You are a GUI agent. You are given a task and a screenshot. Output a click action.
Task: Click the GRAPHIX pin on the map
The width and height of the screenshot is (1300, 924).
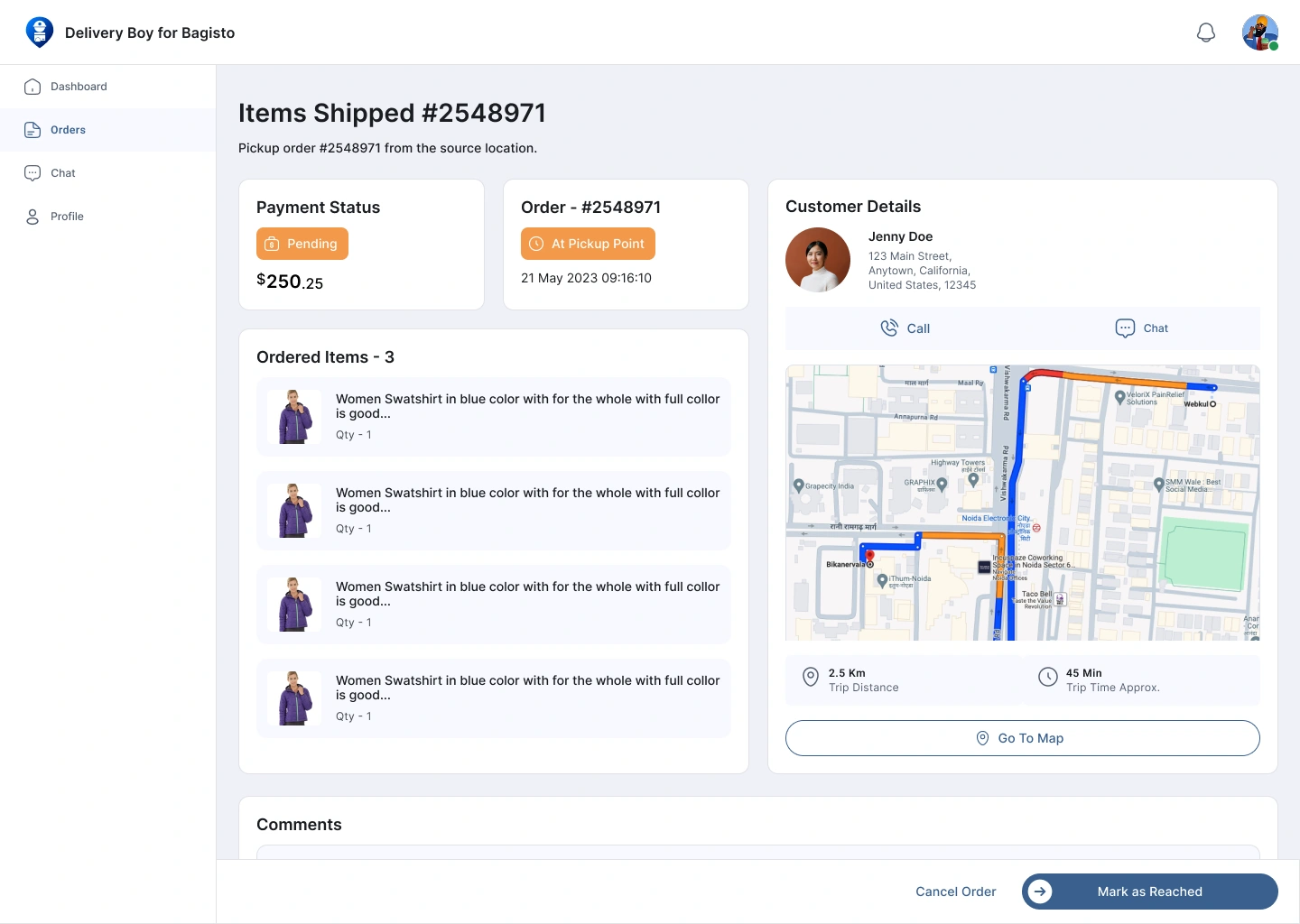coord(942,484)
